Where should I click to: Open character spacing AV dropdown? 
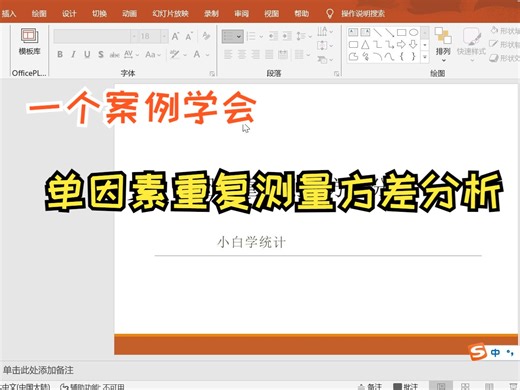(x=131, y=54)
